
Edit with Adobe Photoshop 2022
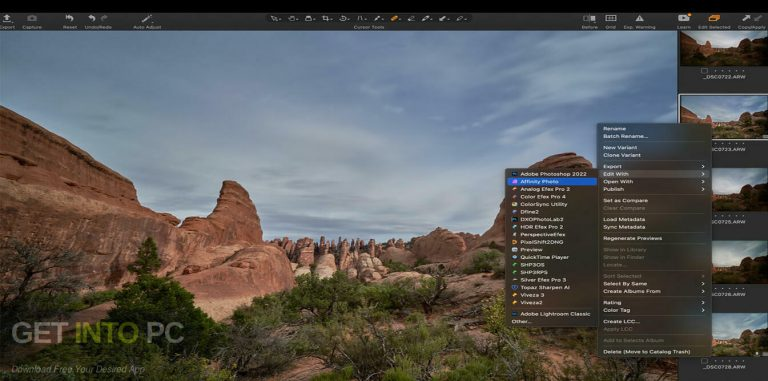(x=552, y=174)
